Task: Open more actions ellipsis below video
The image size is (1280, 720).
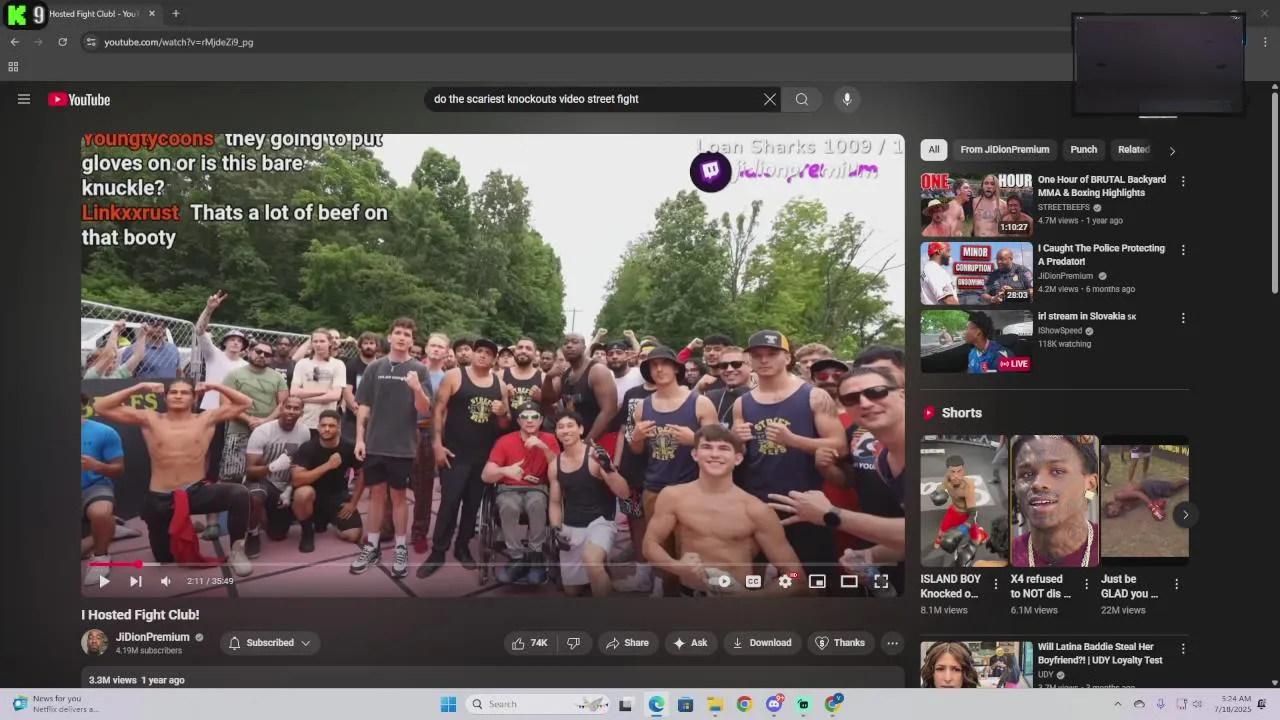Action: pyautogui.click(x=893, y=643)
